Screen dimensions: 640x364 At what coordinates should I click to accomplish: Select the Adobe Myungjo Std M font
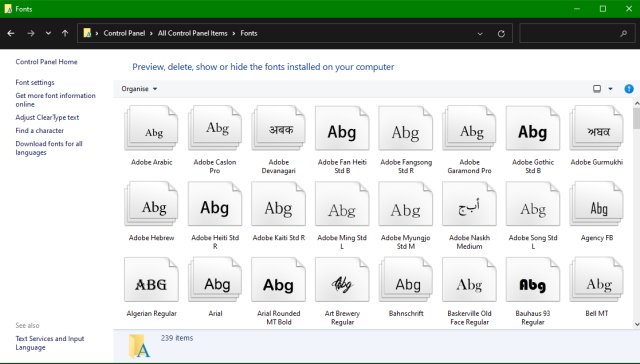point(406,204)
